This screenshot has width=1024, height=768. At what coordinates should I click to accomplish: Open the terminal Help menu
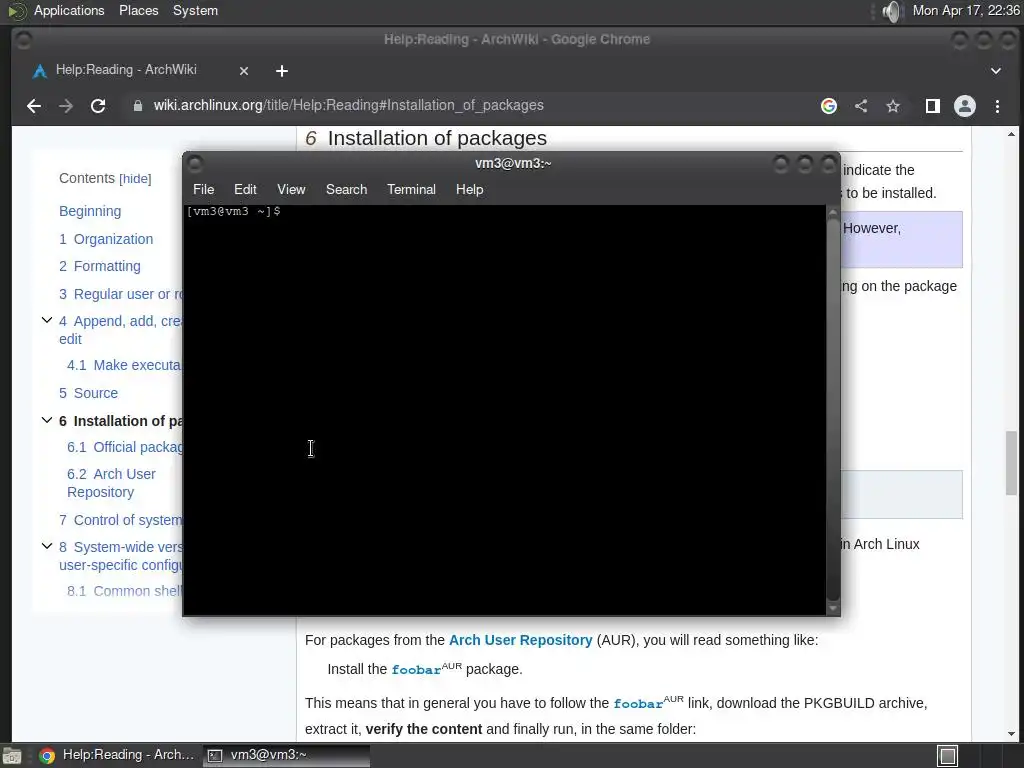pyautogui.click(x=469, y=189)
